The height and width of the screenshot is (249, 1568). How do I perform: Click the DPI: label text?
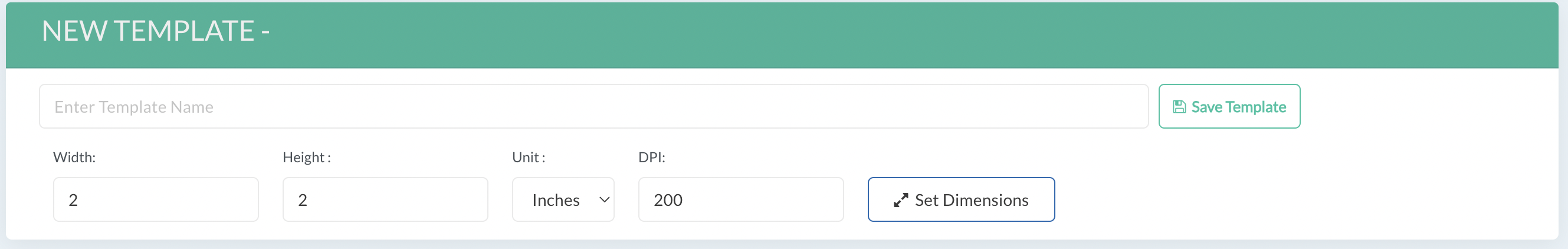651,158
